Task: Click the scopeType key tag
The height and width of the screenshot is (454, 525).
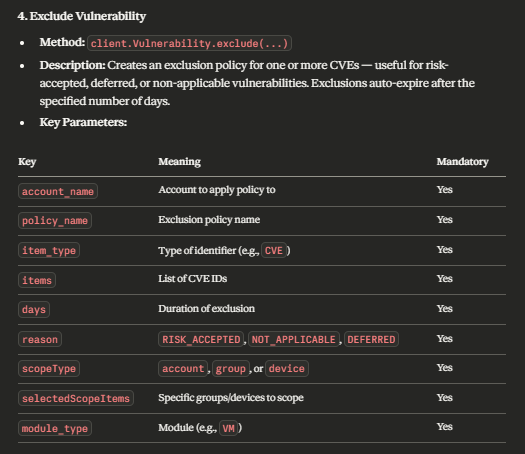Action: [x=49, y=369]
